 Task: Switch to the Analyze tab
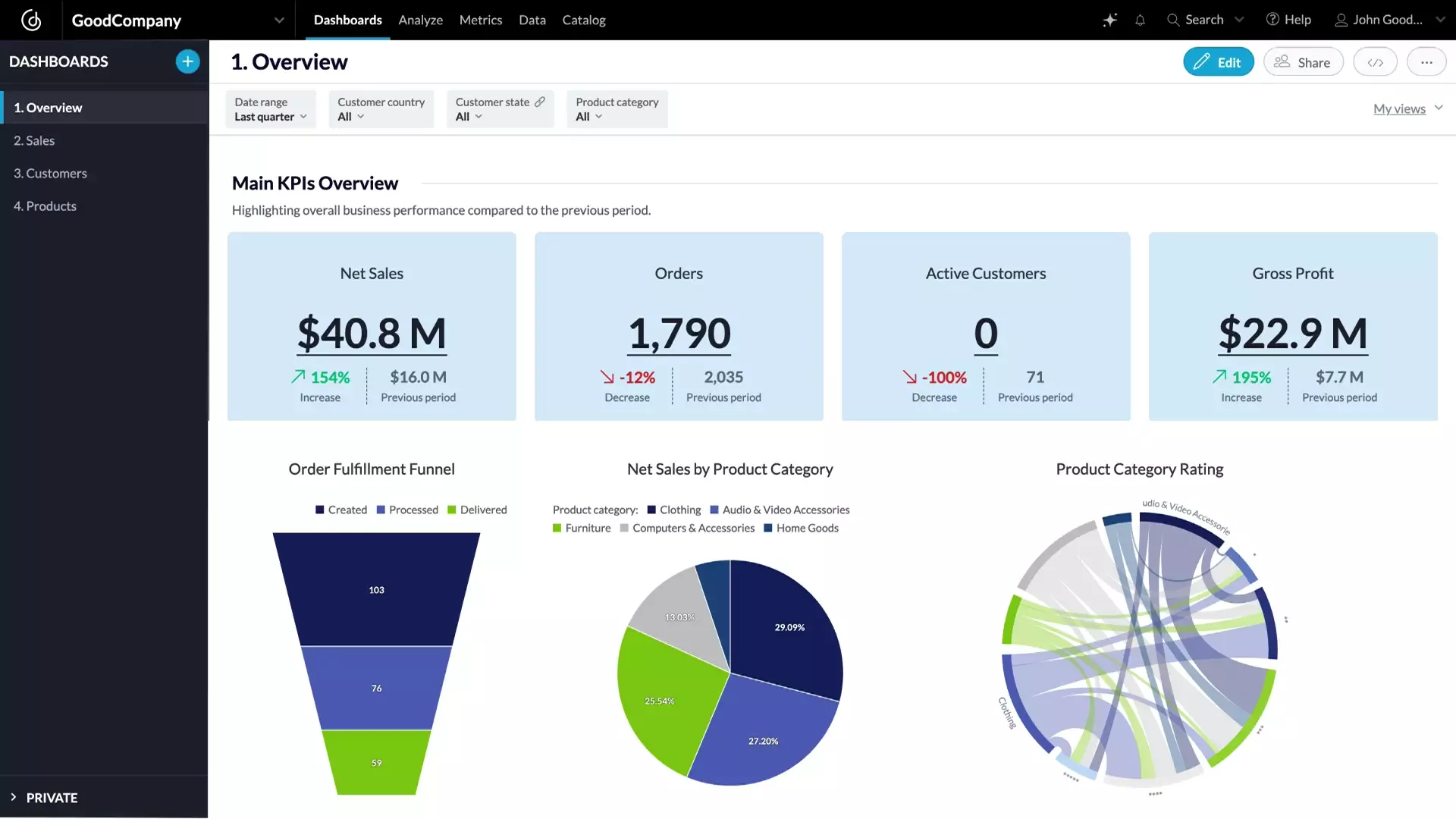(420, 20)
